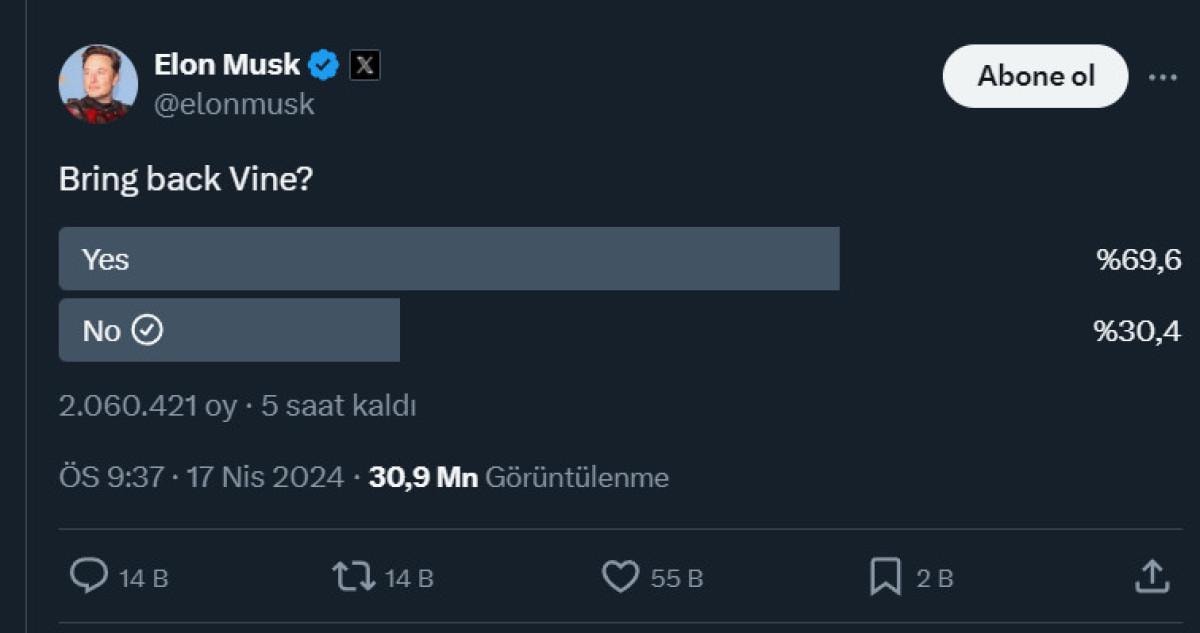1200x633 pixels.
Task: Click the %69,6 Yes result percentage
Action: (1139, 260)
